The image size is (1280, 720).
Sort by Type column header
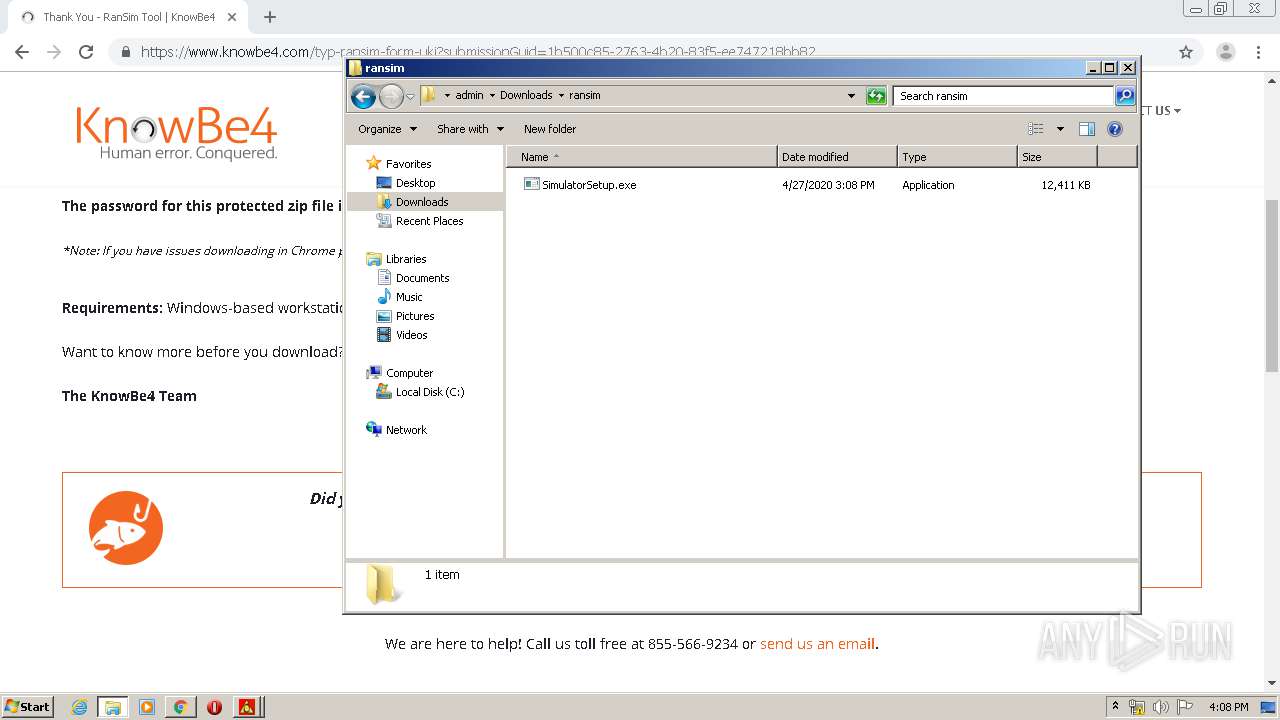tap(957, 157)
